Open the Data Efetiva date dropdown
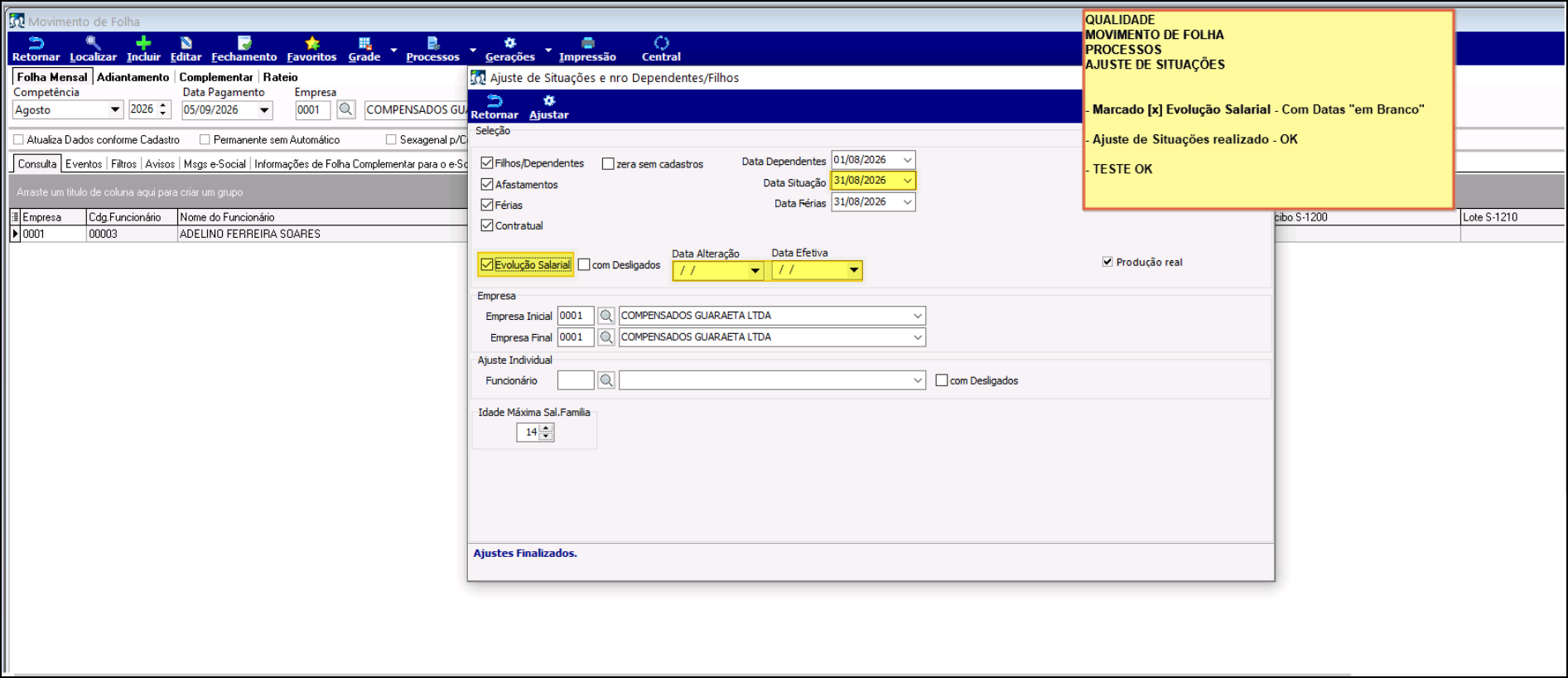1568x678 pixels. [x=854, y=270]
